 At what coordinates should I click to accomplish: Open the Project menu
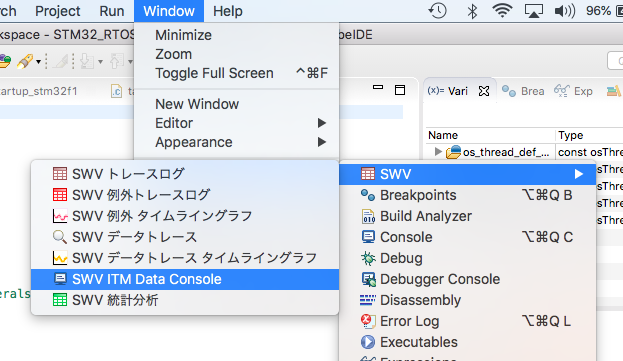click(58, 11)
